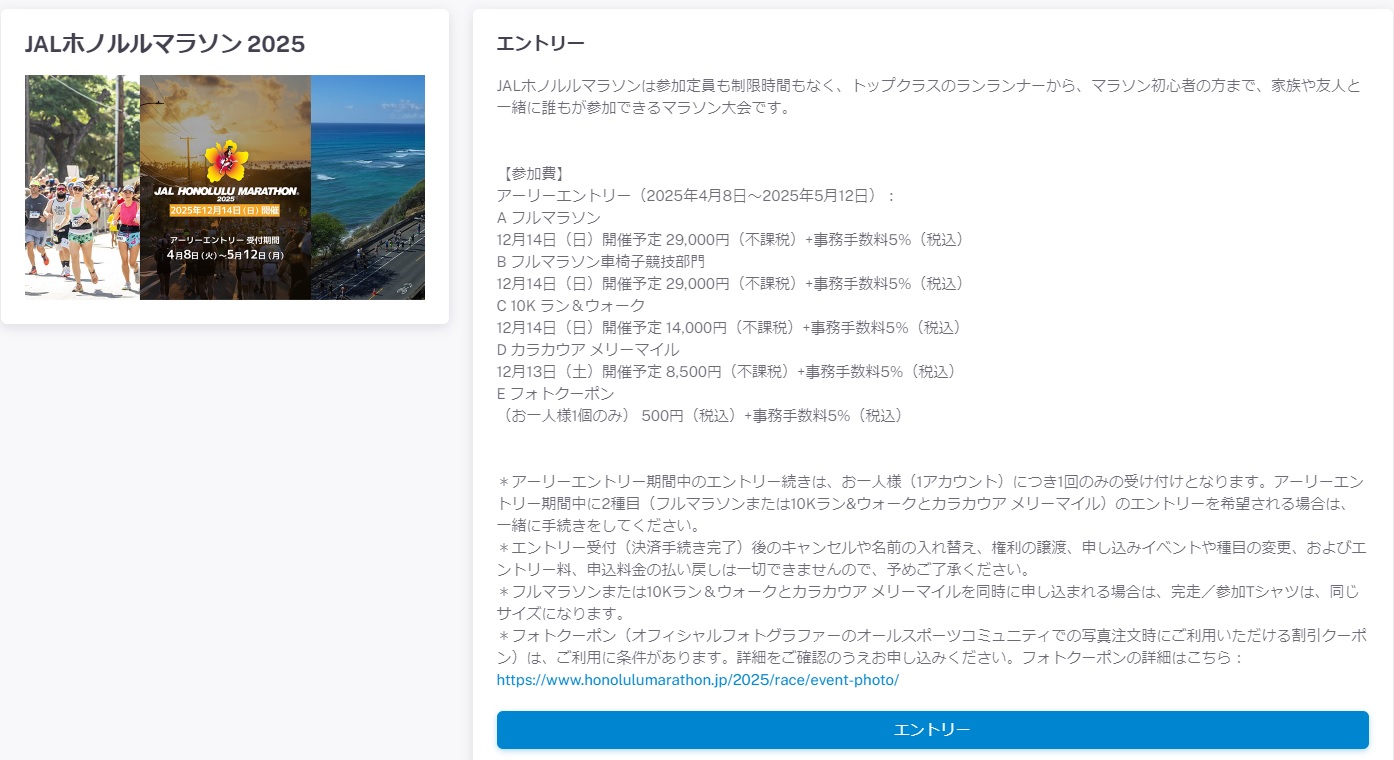
Task: Click the 500円（税込） coupon price line
Action: [701, 415]
